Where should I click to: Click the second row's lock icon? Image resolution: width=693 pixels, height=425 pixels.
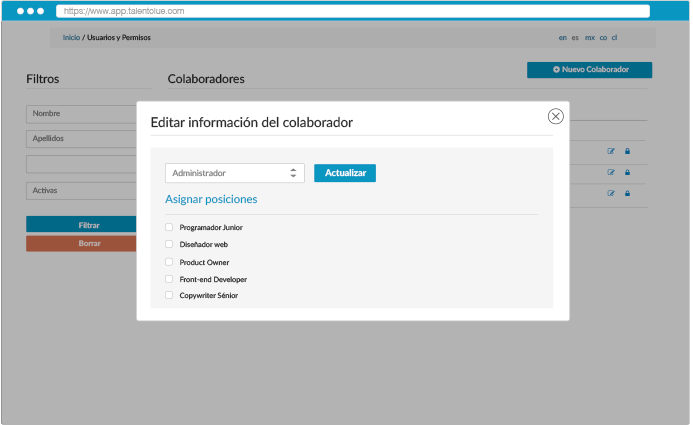tap(628, 172)
